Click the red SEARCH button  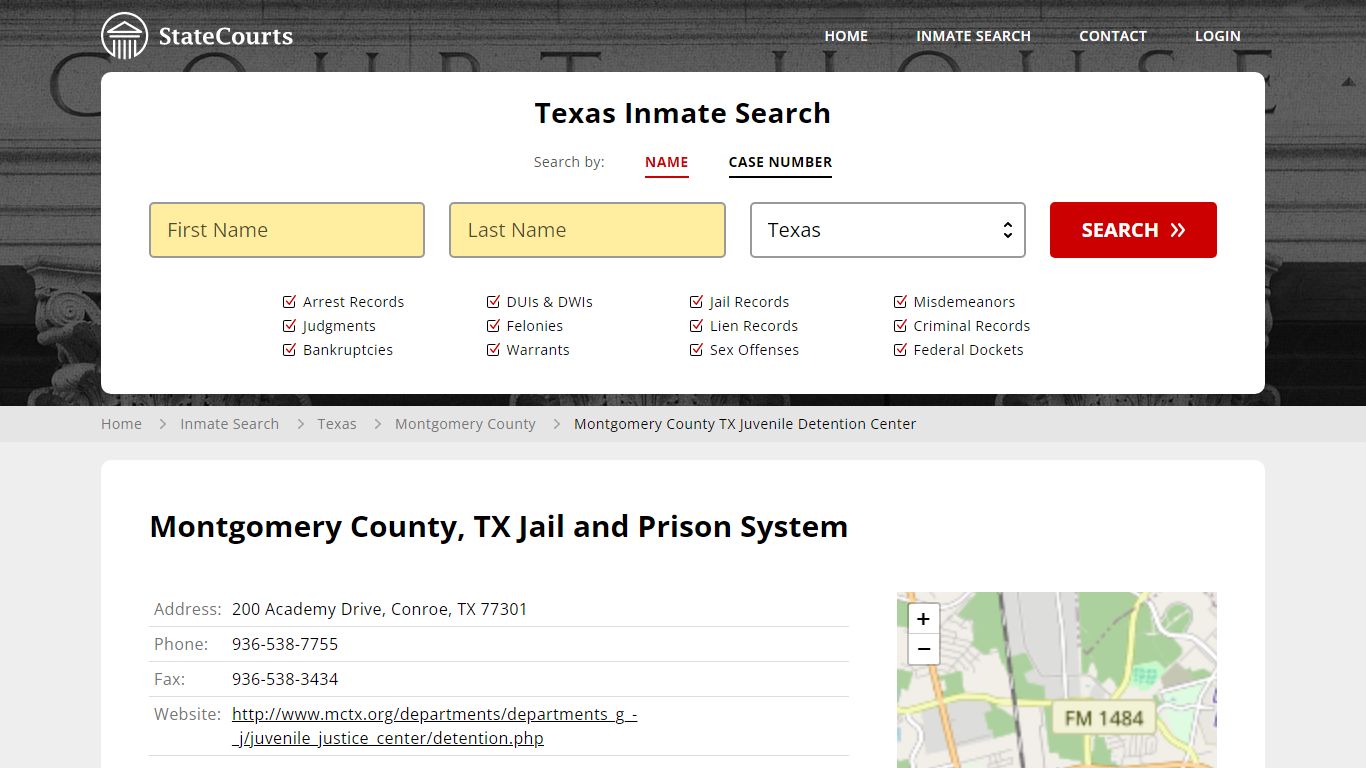(1133, 230)
